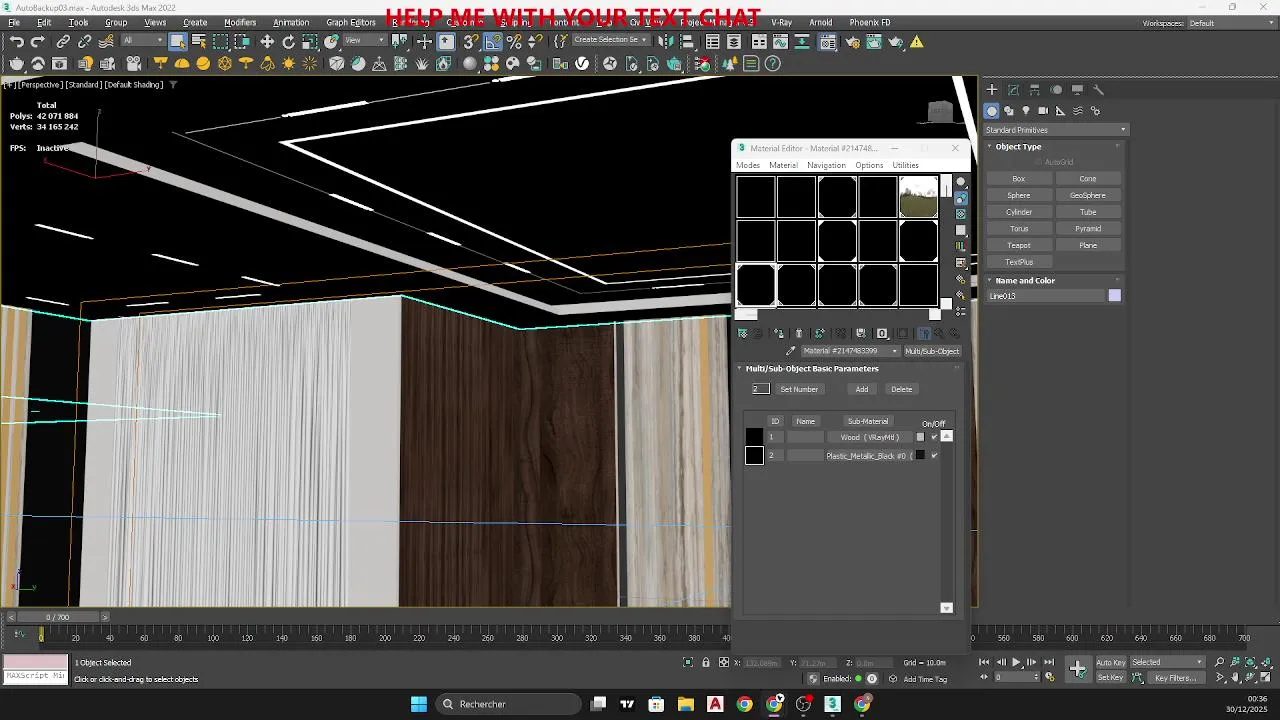Viewport: 1280px width, 720px height.
Task: Click the object color swatch beside Line013
Action: [x=1114, y=296]
